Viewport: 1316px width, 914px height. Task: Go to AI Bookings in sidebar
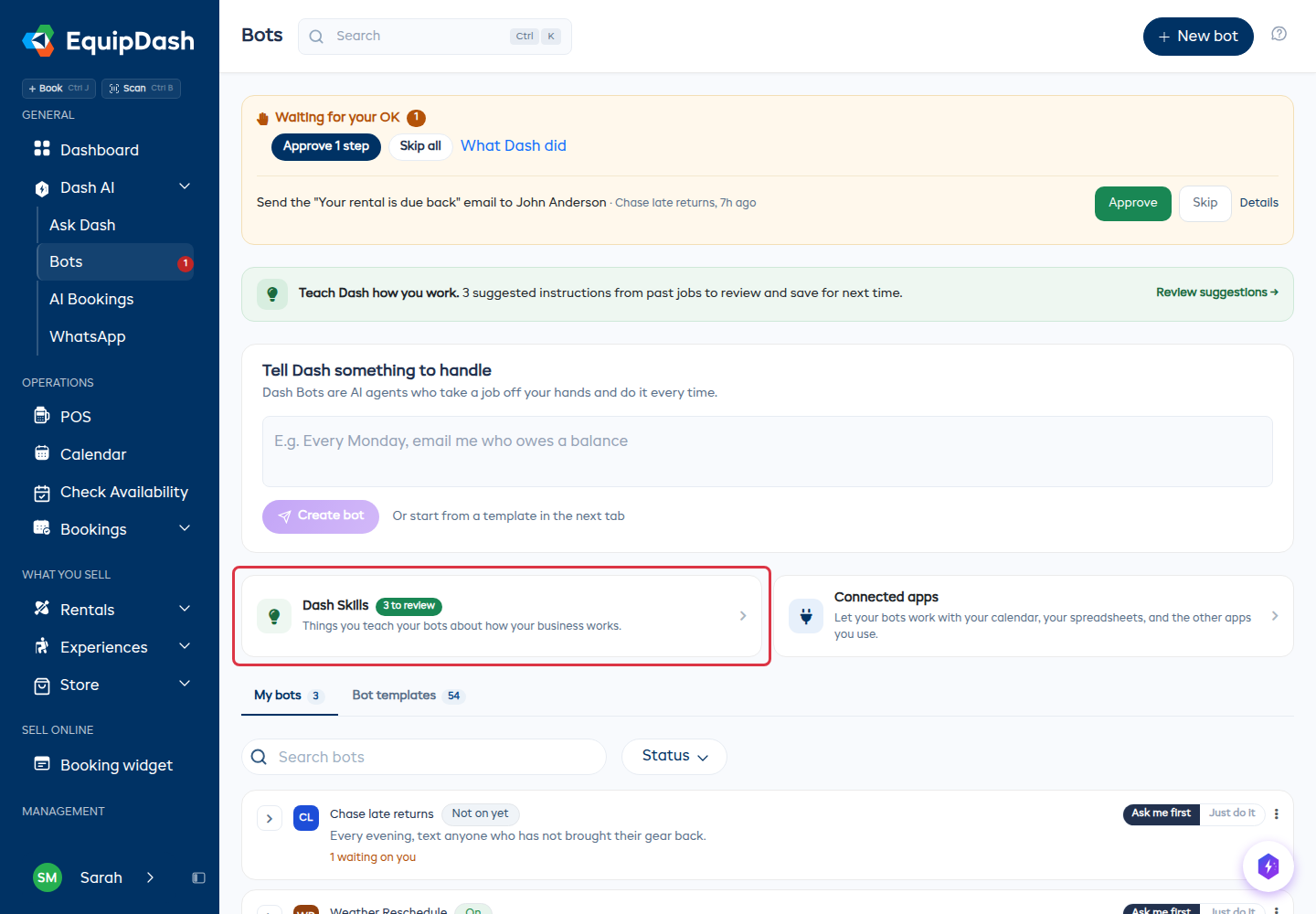(x=115, y=299)
